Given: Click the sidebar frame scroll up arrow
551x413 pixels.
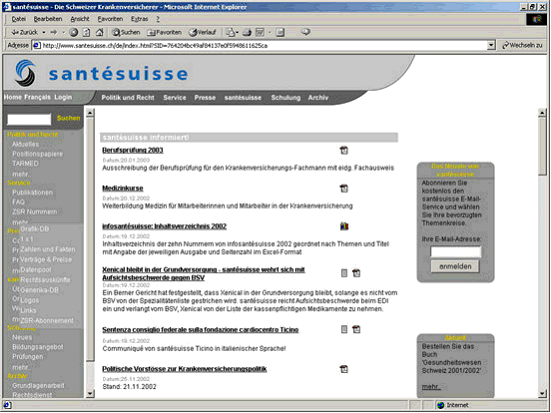Looking at the screenshot, I should point(90,113).
